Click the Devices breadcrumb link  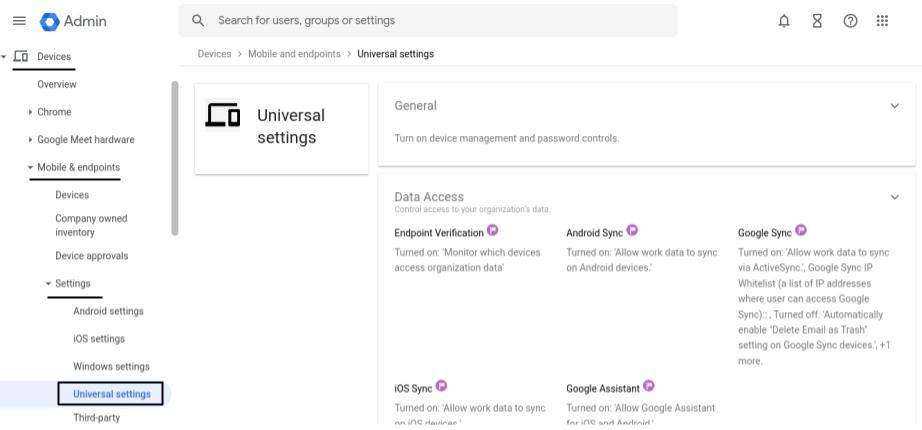214,54
